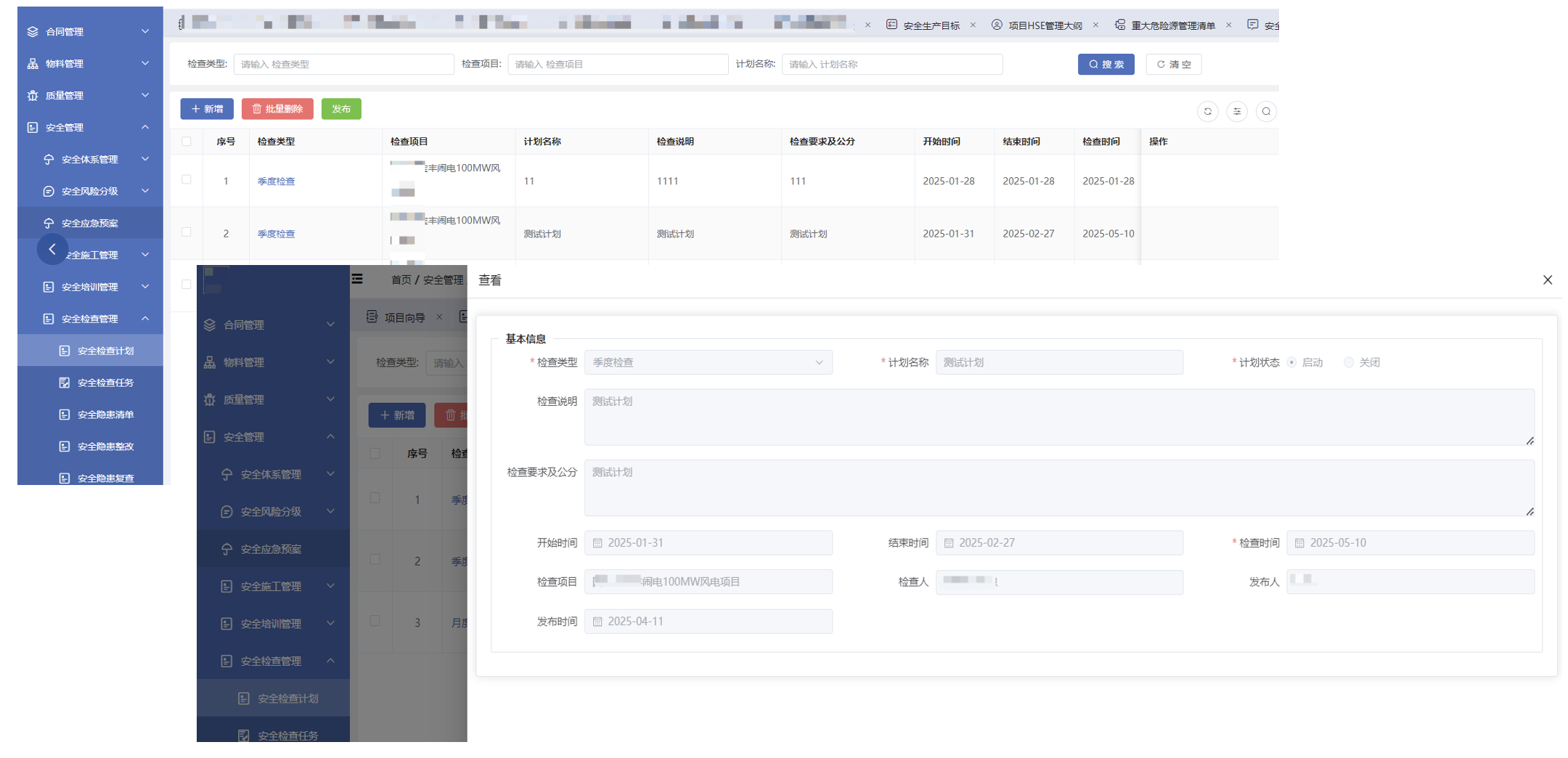The image size is (1568, 758).
Task: Click the refresh icon above the table
Action: tap(1207, 111)
